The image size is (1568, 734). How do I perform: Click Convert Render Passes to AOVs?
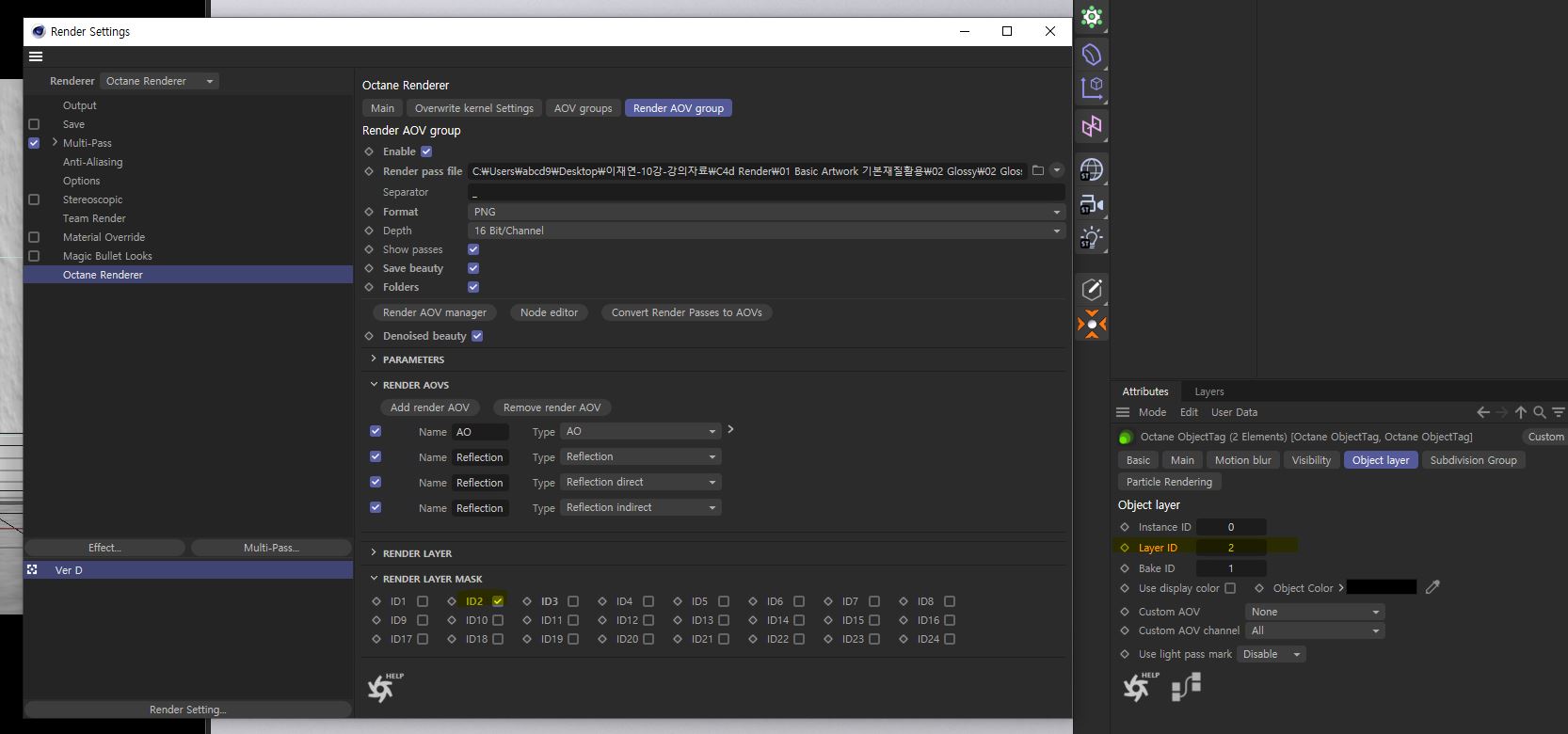[687, 312]
